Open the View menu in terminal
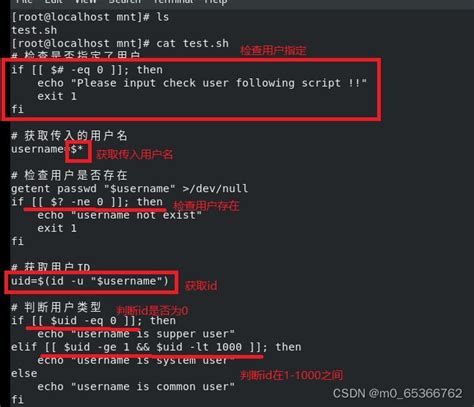Viewport: 474px width, 407px height. [x=85, y=2]
